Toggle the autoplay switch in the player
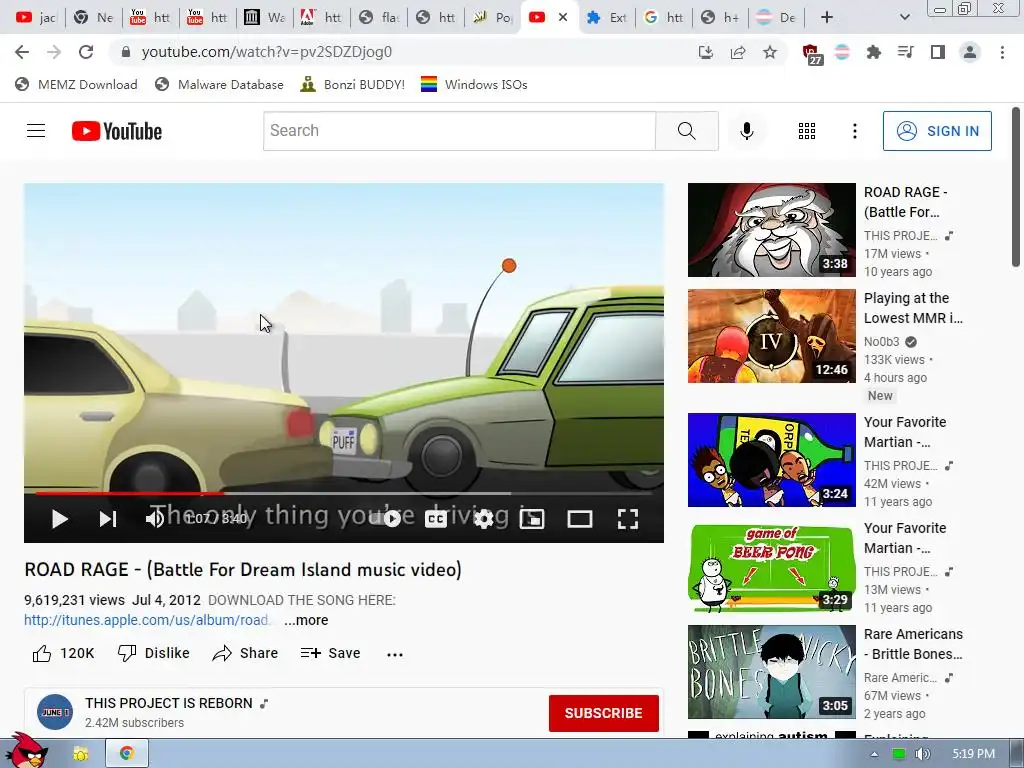1024x768 pixels. coord(389,519)
